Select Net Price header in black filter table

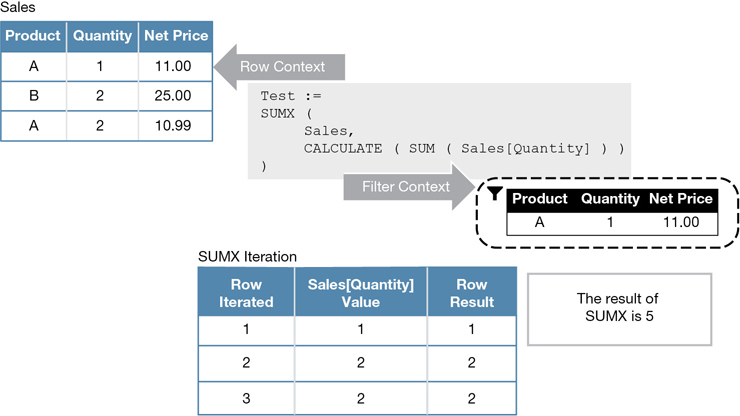(x=681, y=199)
